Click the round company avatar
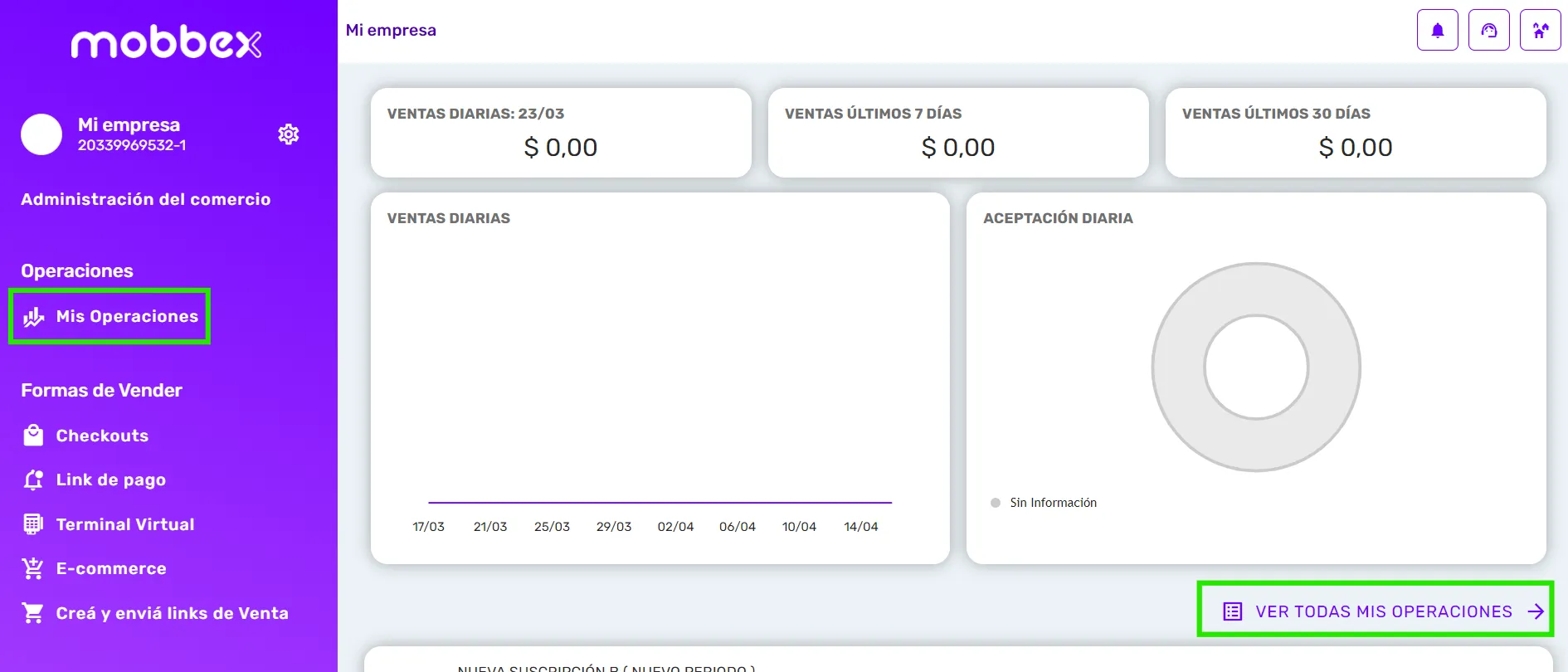 tap(41, 134)
